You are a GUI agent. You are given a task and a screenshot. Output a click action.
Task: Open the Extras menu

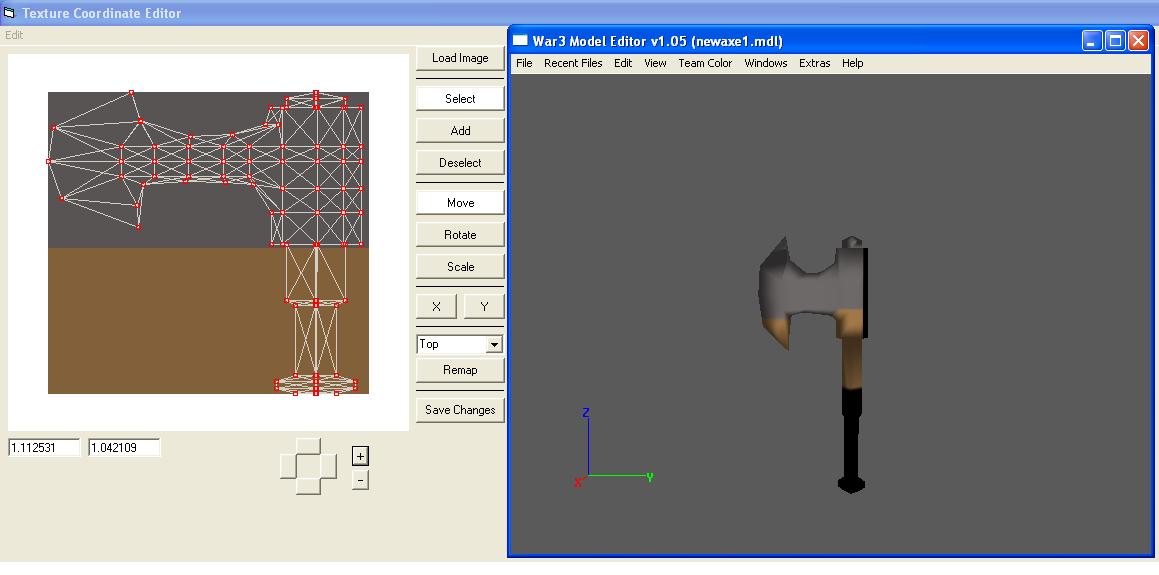point(815,63)
